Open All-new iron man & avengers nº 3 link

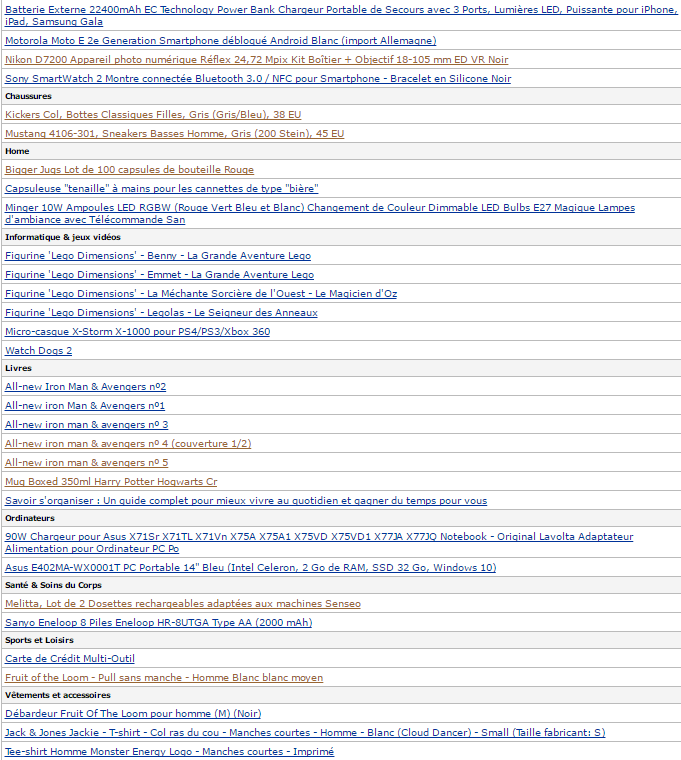[86, 425]
